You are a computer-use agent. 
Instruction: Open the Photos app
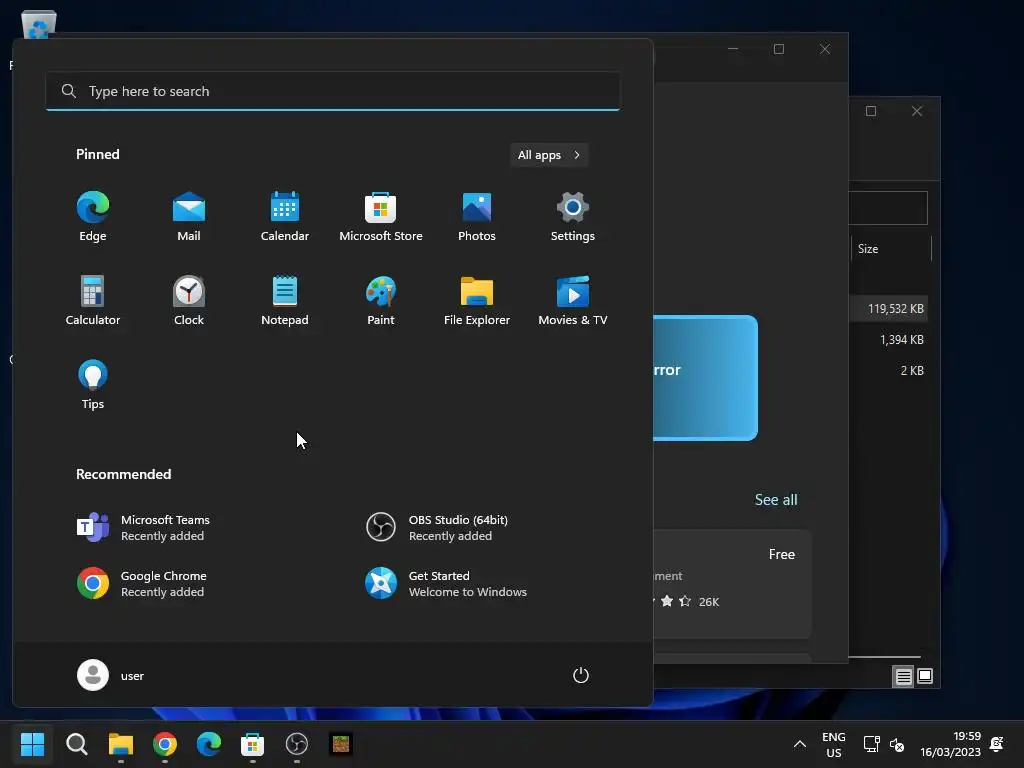coord(477,217)
